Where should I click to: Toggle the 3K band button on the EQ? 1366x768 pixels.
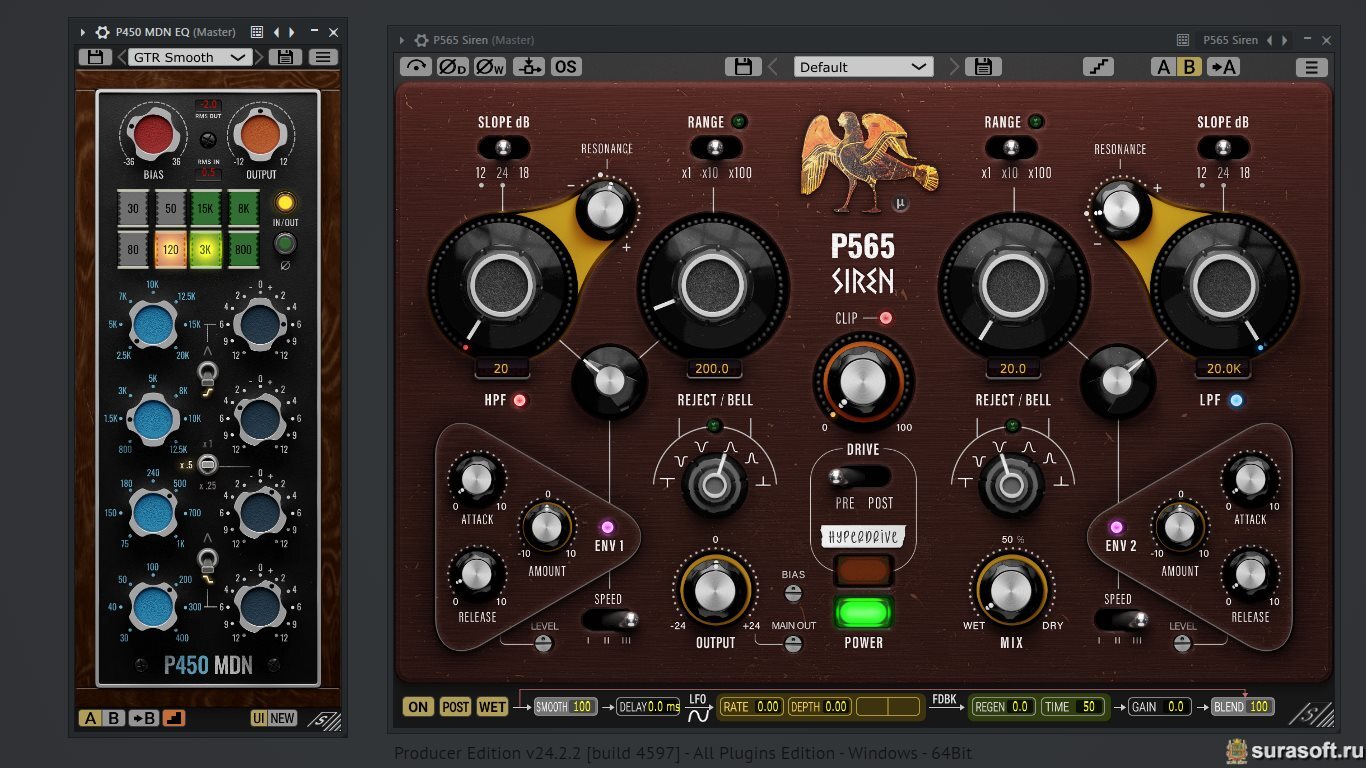point(205,249)
